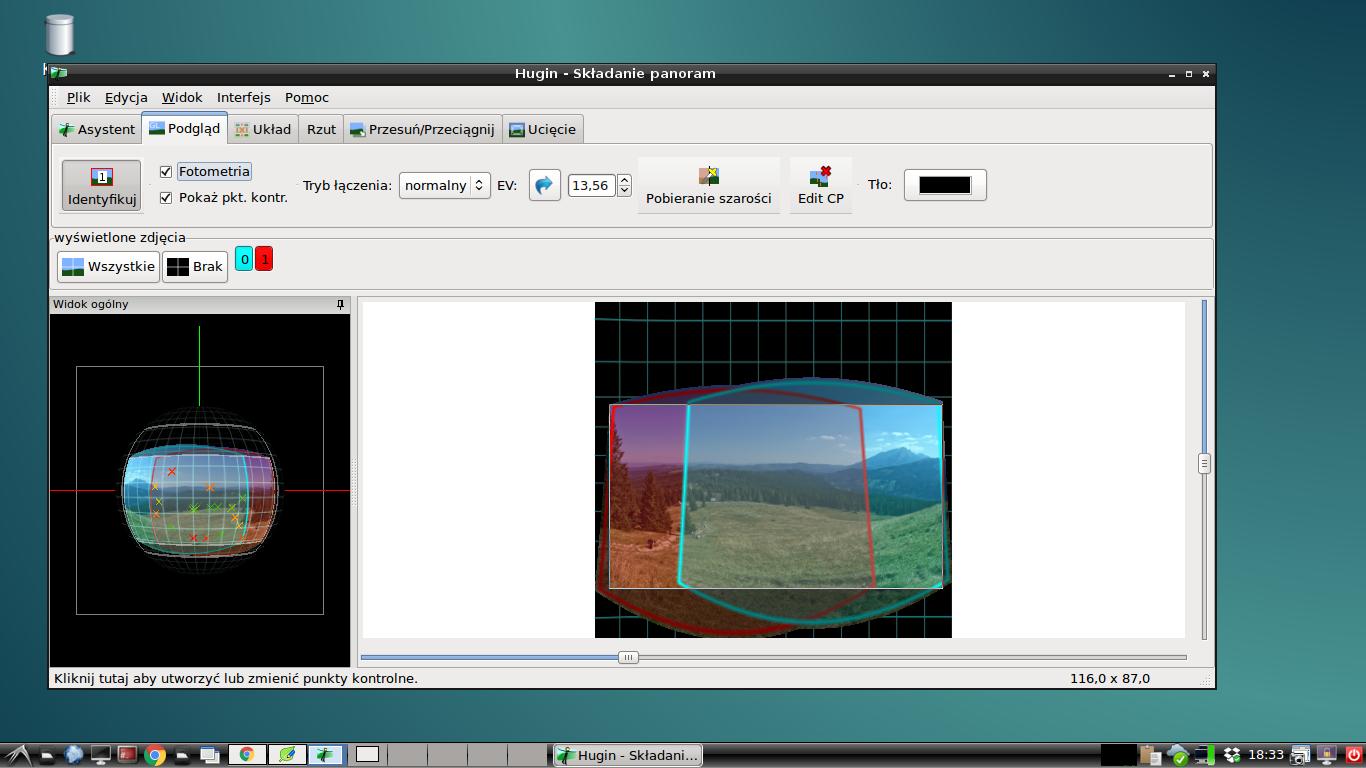Open the Widok menu

point(182,97)
